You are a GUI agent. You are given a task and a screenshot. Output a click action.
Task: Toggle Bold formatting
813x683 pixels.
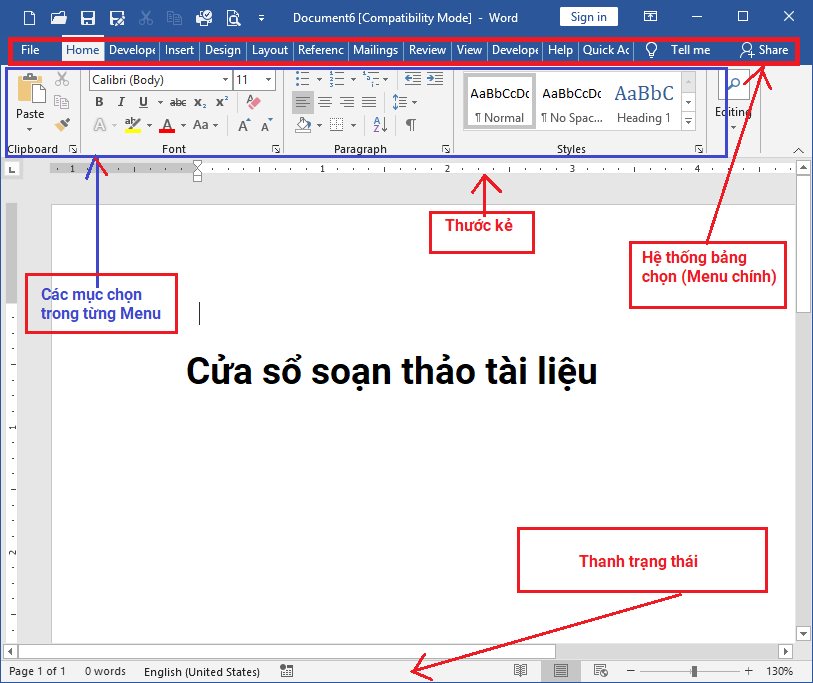[99, 102]
